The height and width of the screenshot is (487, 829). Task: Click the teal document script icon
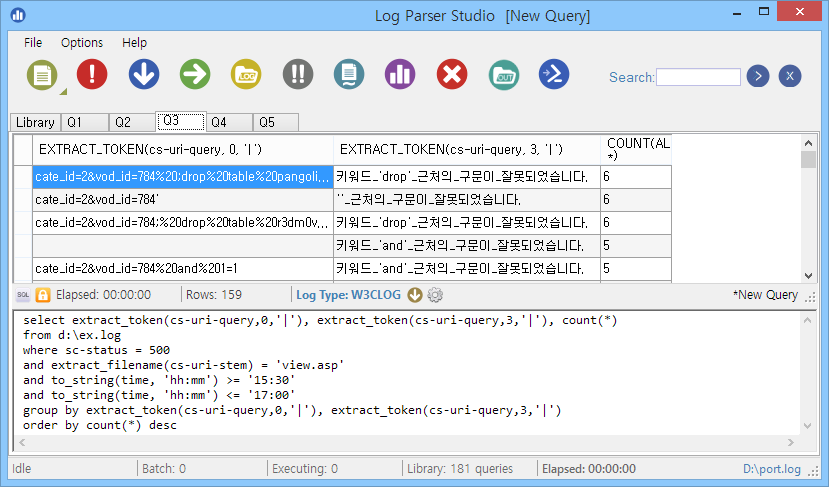[x=349, y=74]
